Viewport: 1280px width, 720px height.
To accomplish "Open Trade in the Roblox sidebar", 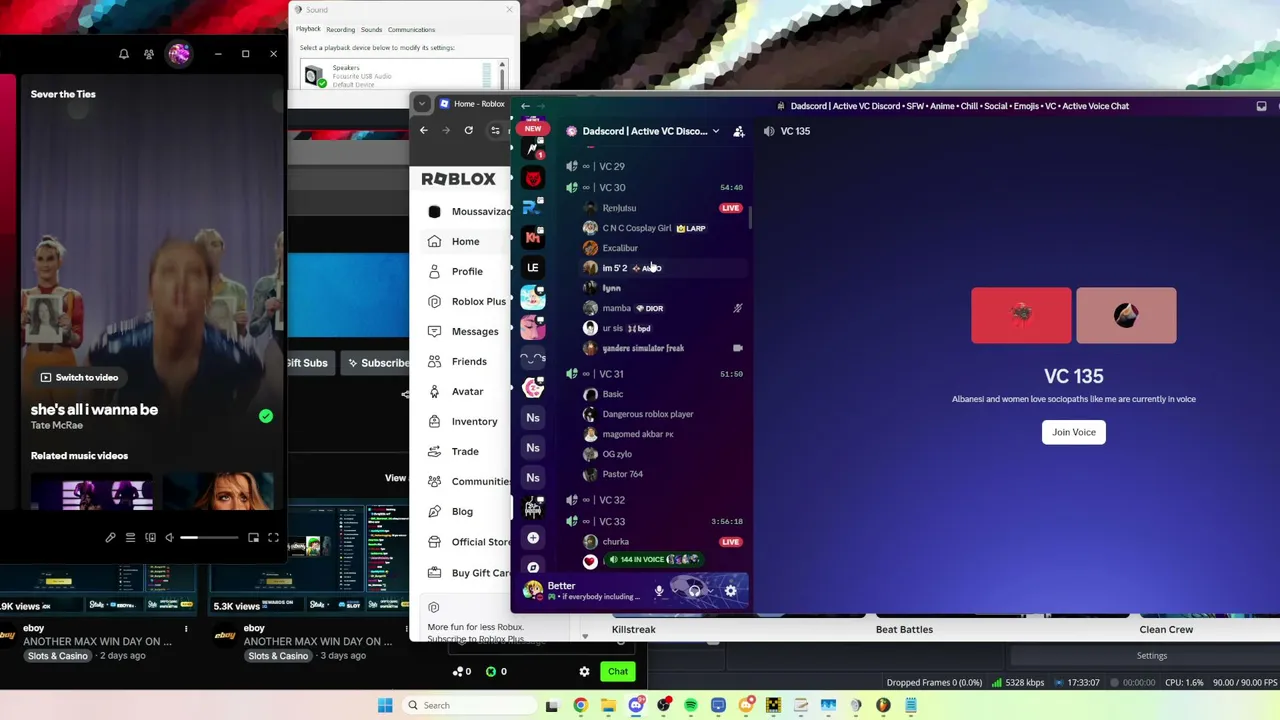I will (465, 451).
